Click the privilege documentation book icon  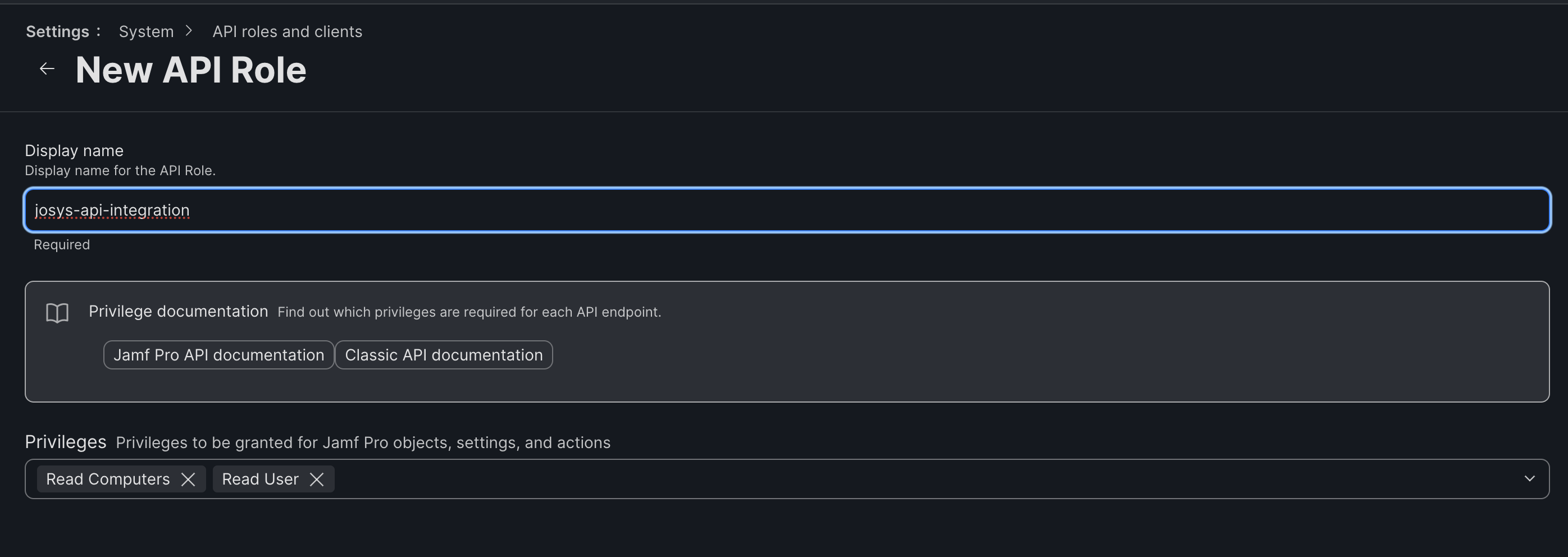pyautogui.click(x=57, y=313)
